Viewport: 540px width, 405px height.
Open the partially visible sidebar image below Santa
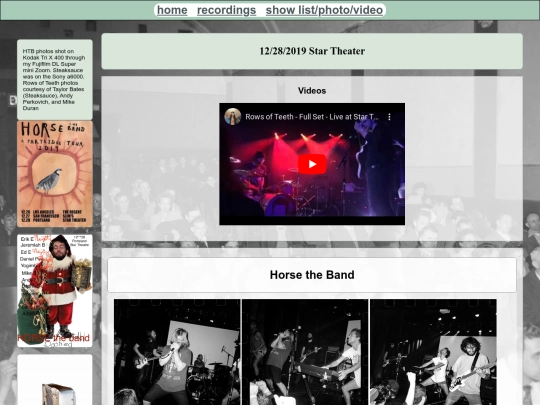(x=55, y=380)
